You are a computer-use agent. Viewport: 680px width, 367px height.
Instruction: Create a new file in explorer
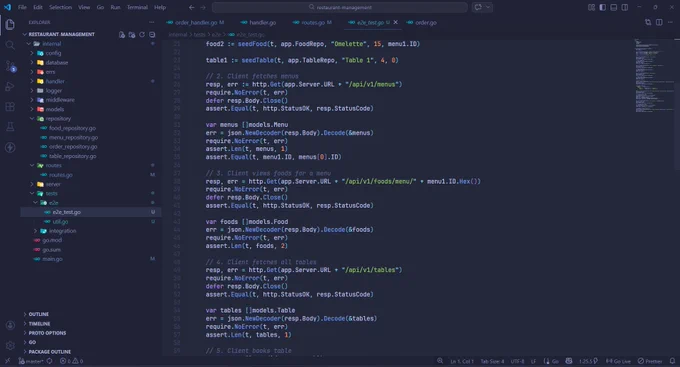122,34
